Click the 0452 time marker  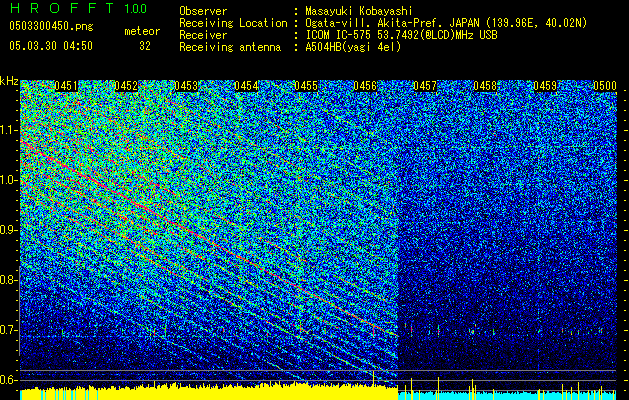coord(126,86)
